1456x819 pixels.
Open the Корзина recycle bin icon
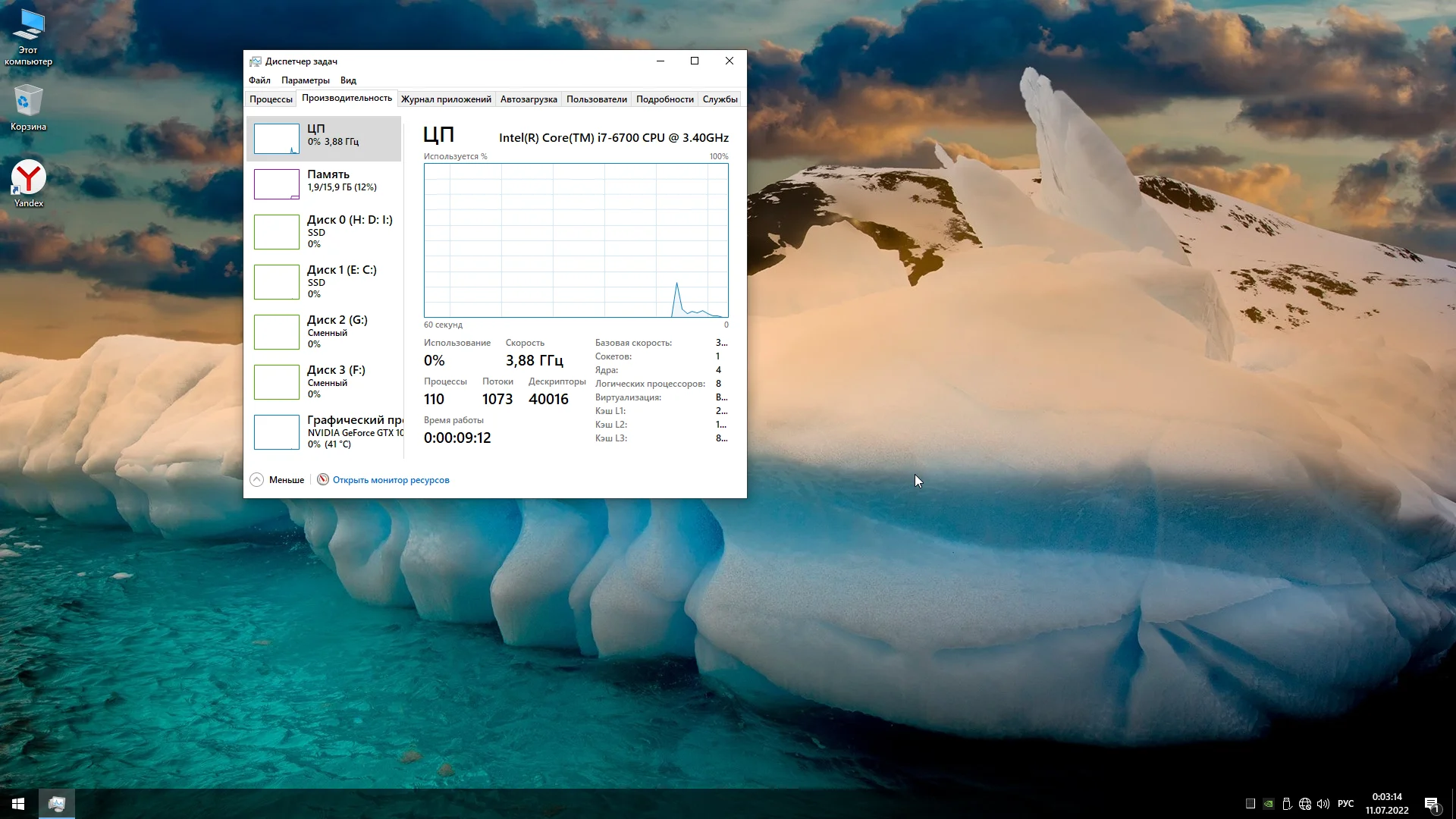(x=28, y=106)
